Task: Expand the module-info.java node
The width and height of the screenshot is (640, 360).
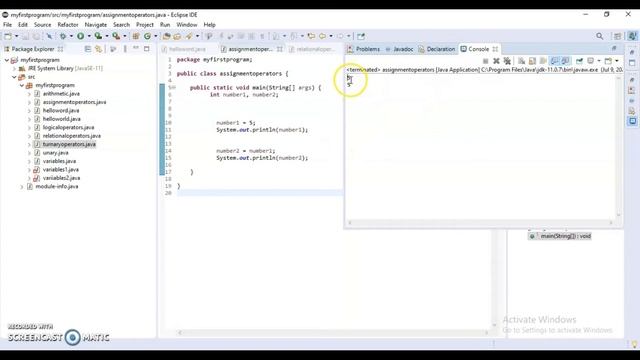Action: tap(22, 187)
